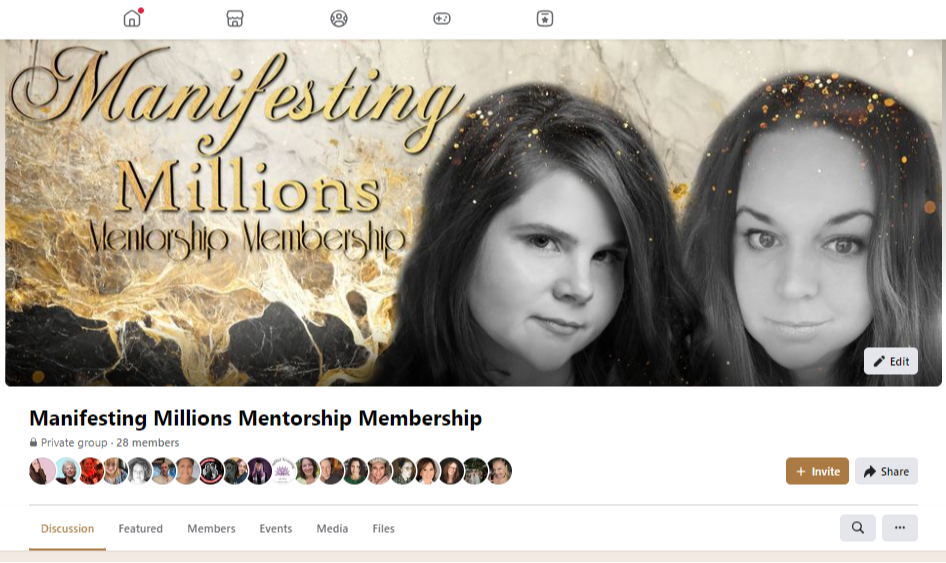The height and width of the screenshot is (563, 946).
Task: View the Media tab
Action: [x=332, y=529]
